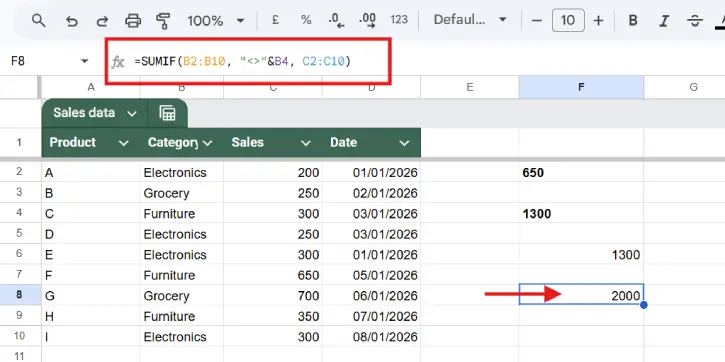
Task: Click the date 08/01/2026
Action: coord(371,337)
